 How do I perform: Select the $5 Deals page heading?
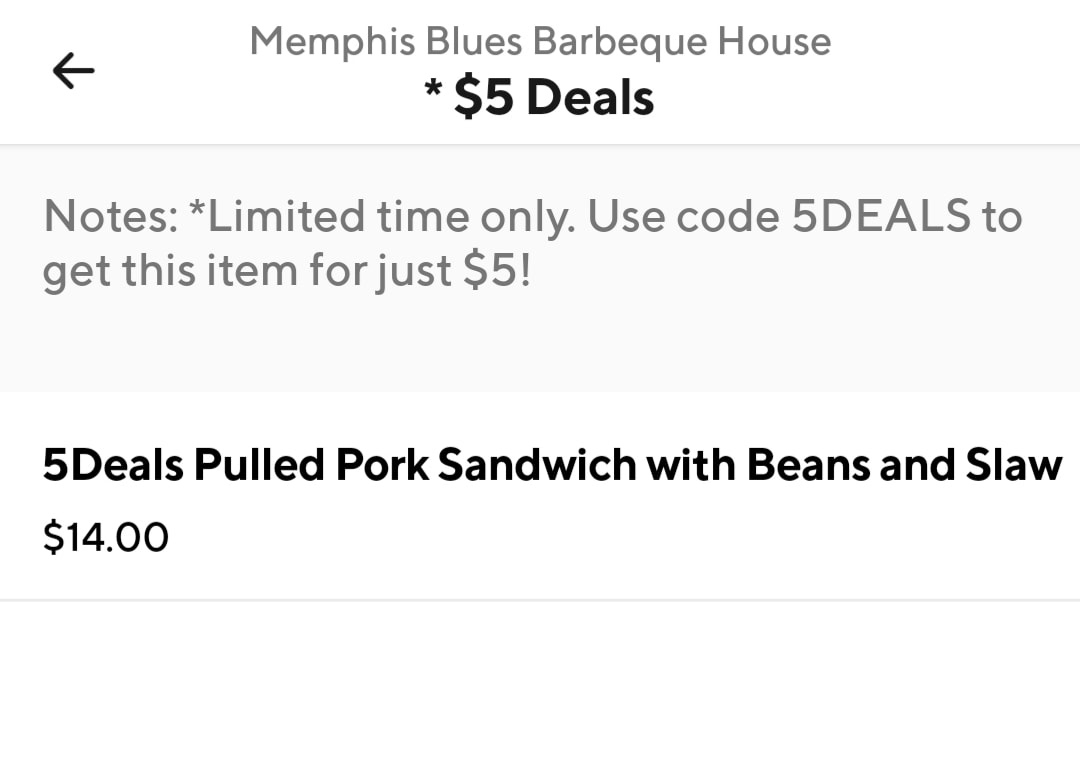click(553, 98)
